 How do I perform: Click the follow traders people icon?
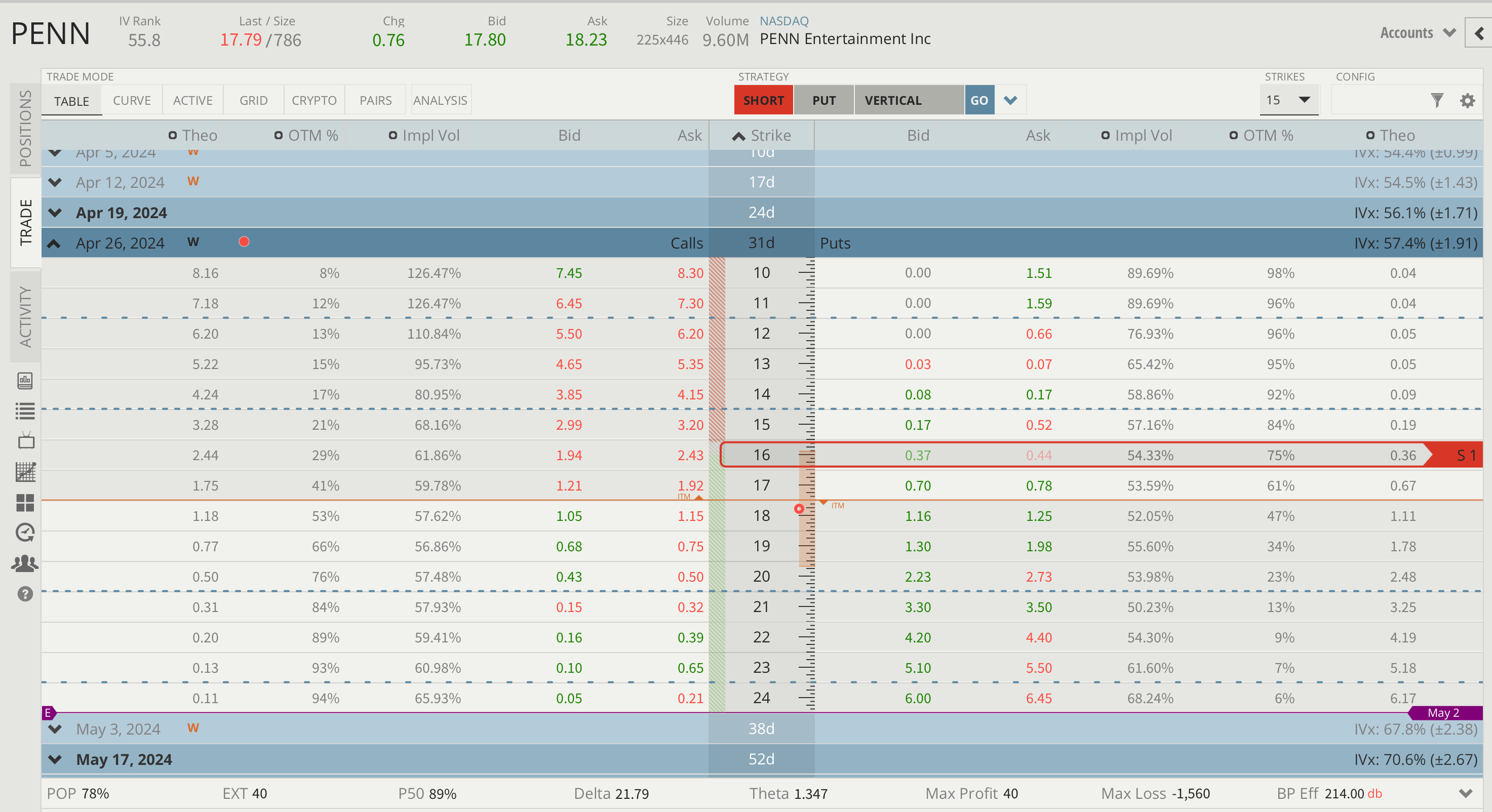[x=25, y=563]
